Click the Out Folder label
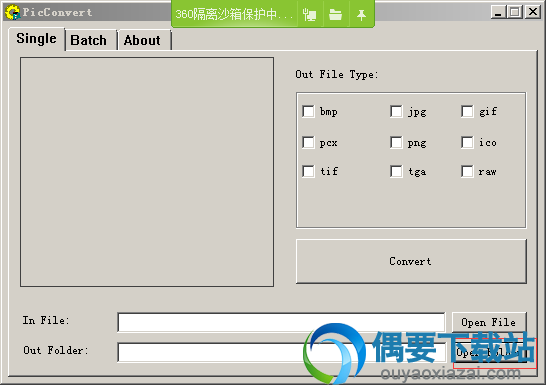 [56, 350]
